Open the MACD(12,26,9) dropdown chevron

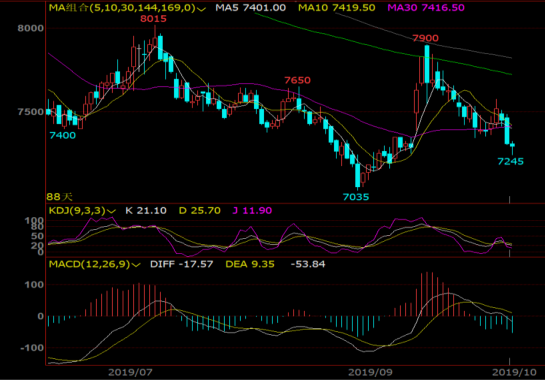136,265
